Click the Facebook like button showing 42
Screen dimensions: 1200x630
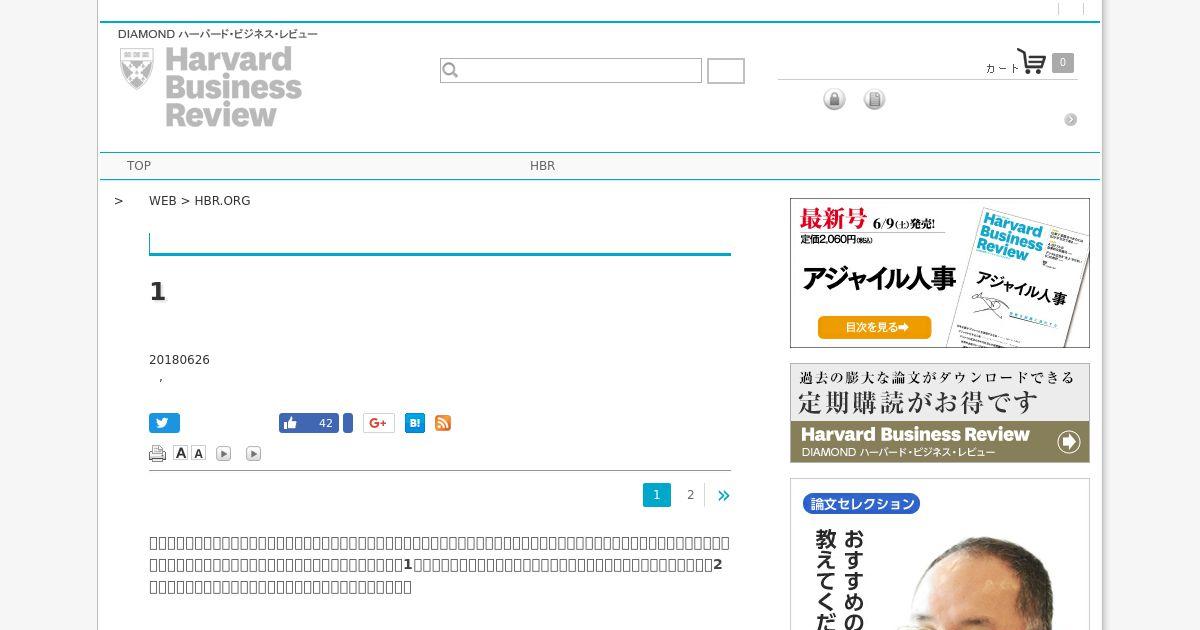[x=308, y=423]
